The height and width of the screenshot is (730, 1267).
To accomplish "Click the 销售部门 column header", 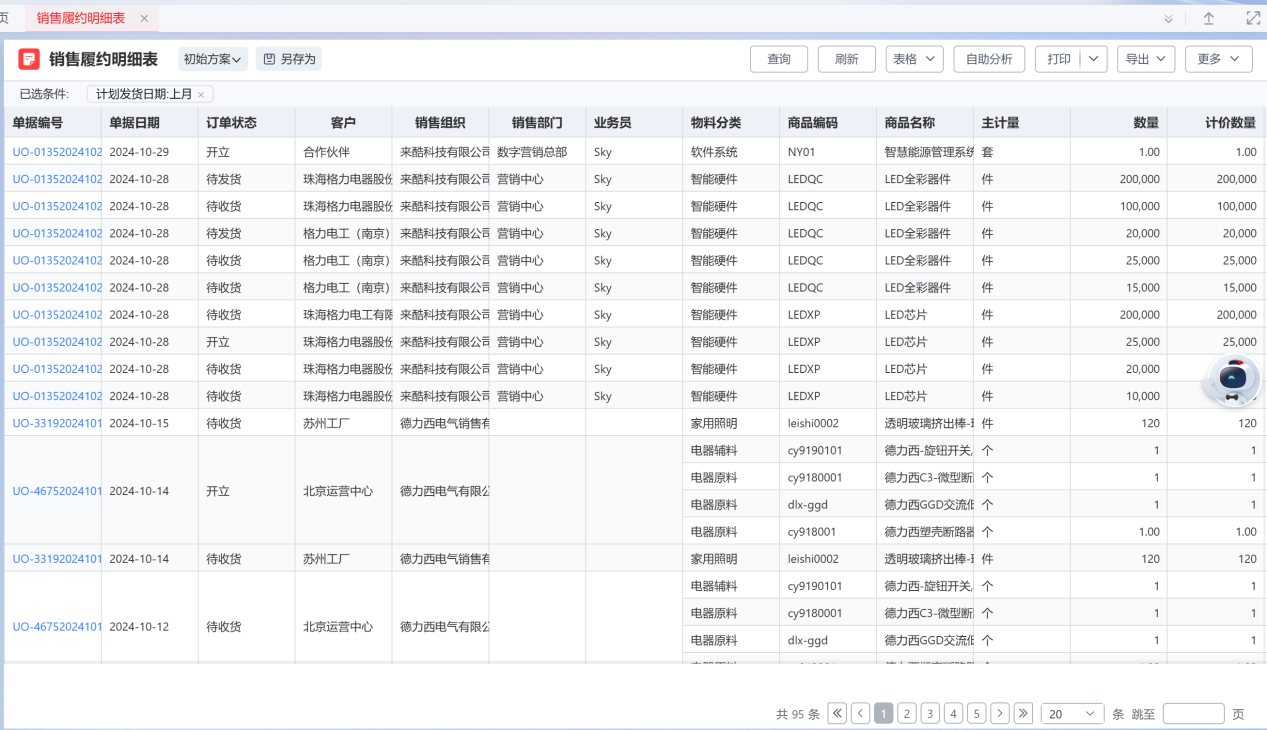I will 537,123.
